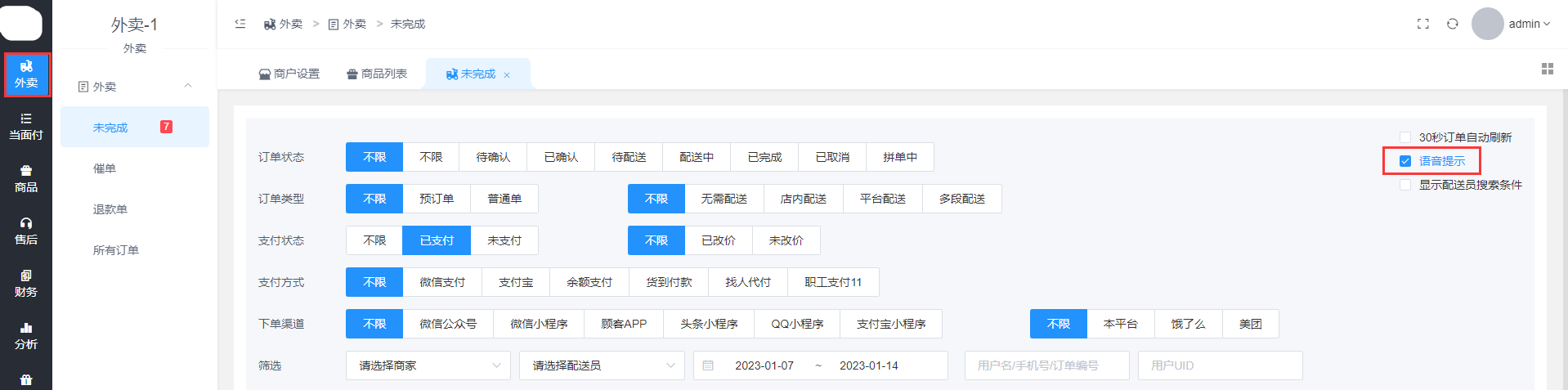Image resolution: width=1568 pixels, height=390 pixels.
Task: Select 待配送 order status
Action: click(x=629, y=157)
